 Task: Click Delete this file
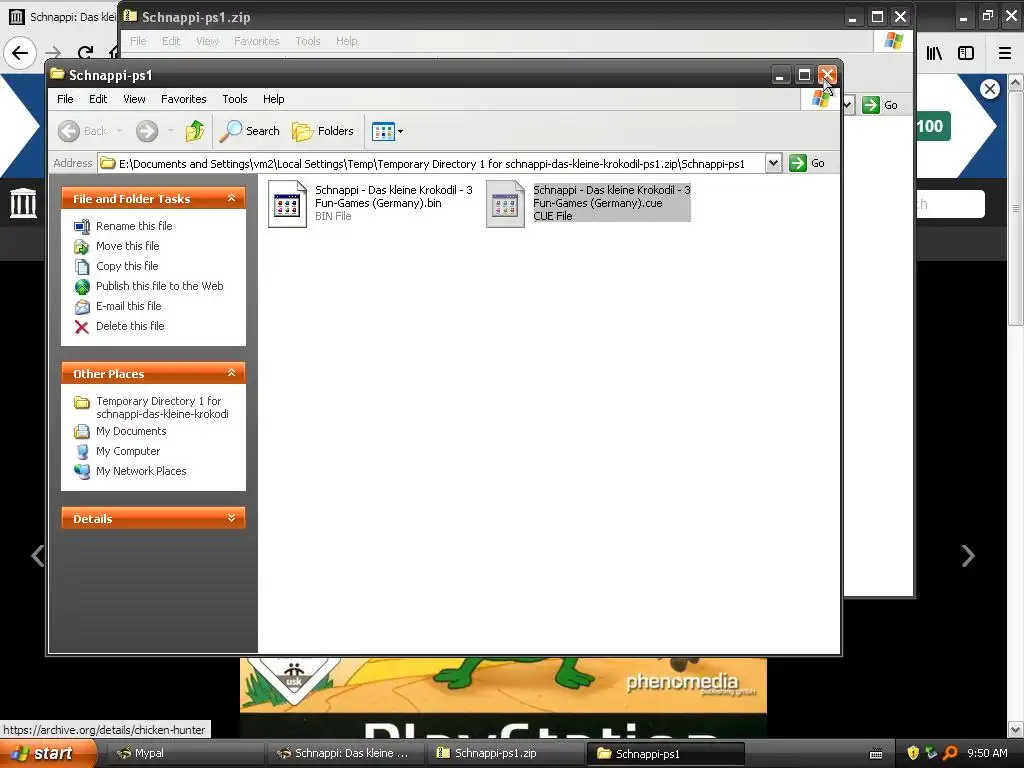(x=130, y=326)
